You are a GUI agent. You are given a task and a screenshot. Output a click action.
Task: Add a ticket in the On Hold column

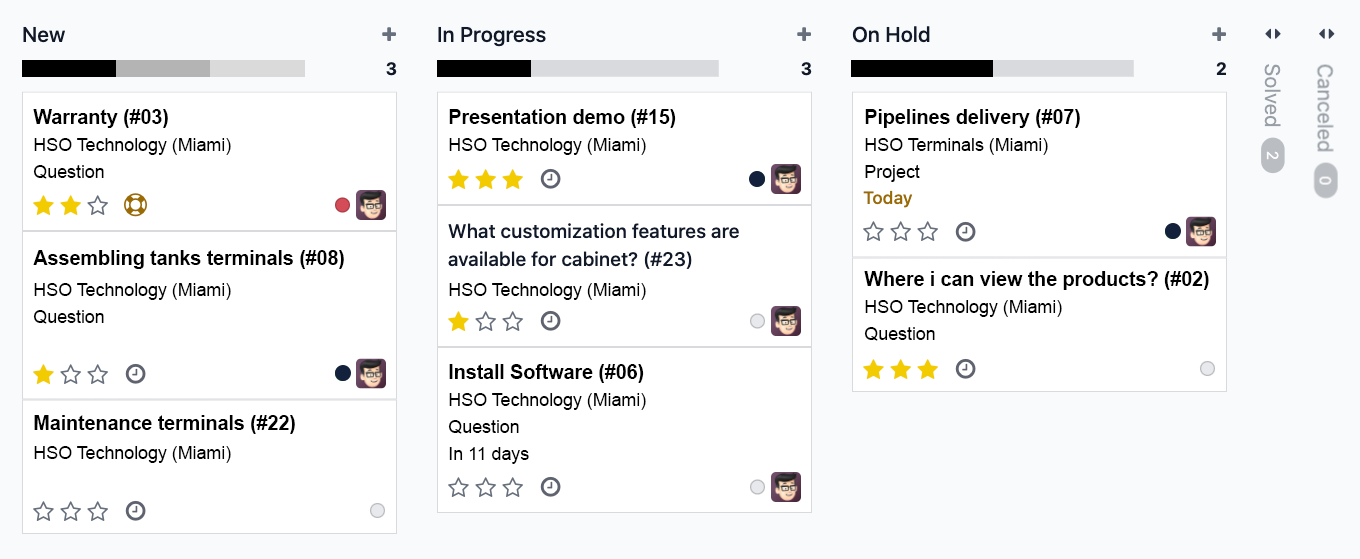1219,35
